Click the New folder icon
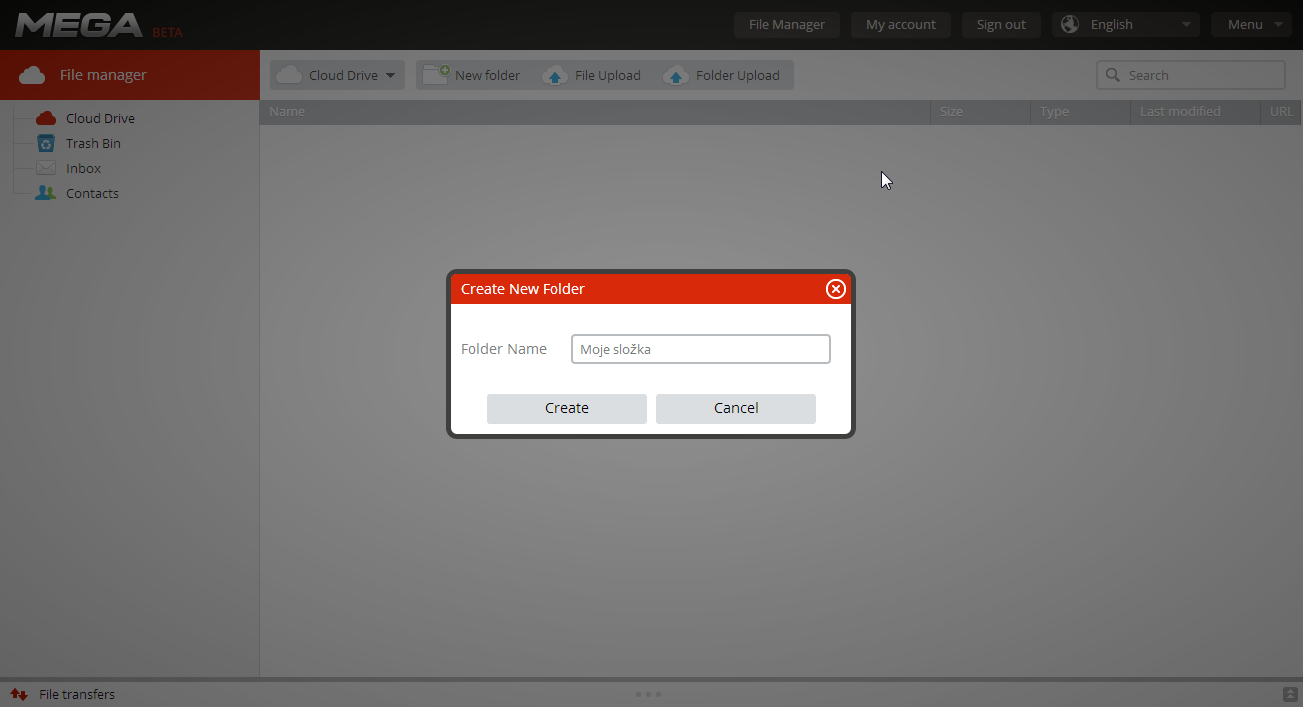Screen dimensions: 1303x707 [436, 75]
